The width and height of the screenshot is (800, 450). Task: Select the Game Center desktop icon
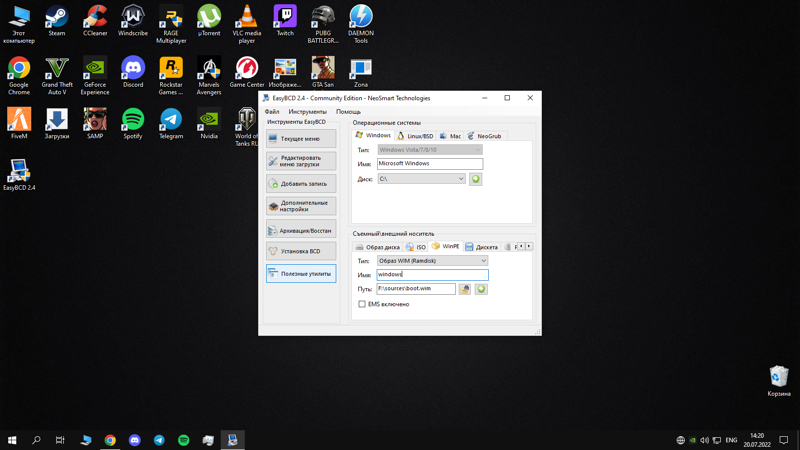[247, 72]
